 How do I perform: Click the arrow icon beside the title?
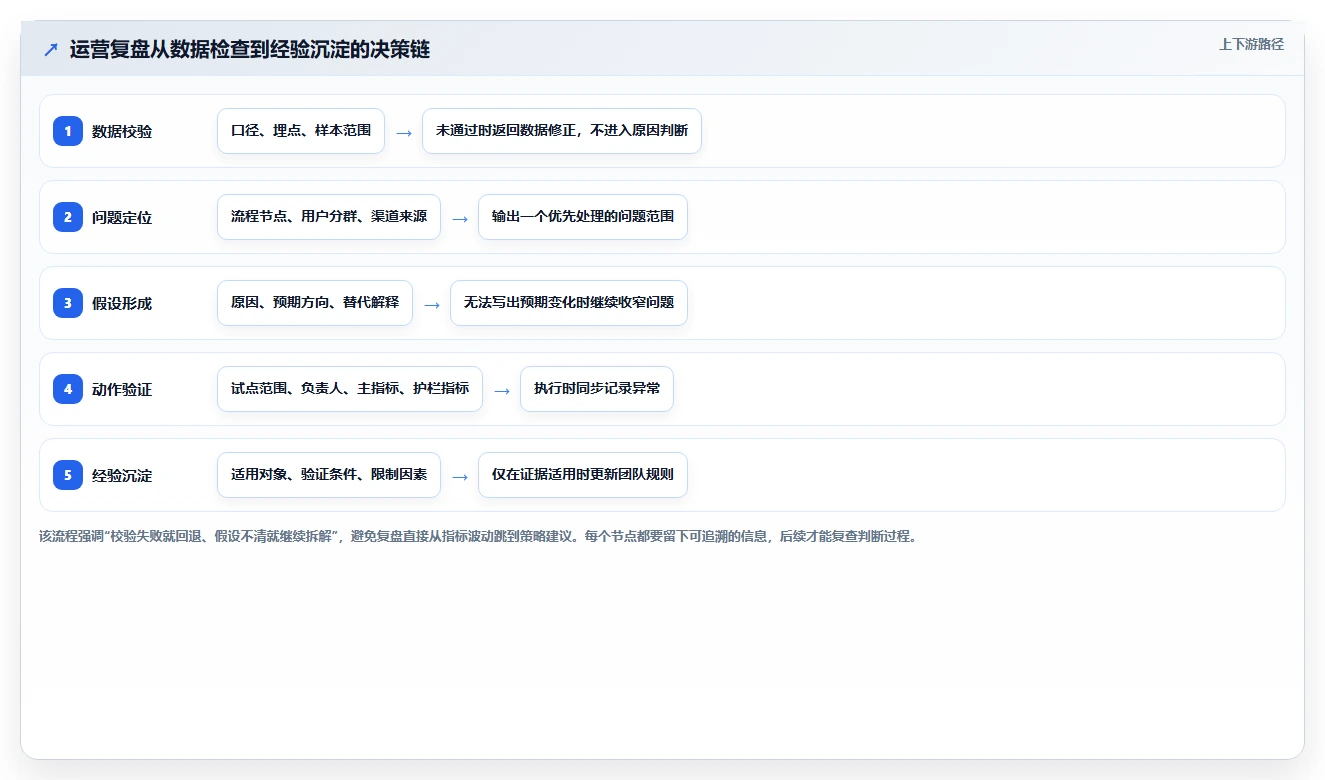[51, 50]
